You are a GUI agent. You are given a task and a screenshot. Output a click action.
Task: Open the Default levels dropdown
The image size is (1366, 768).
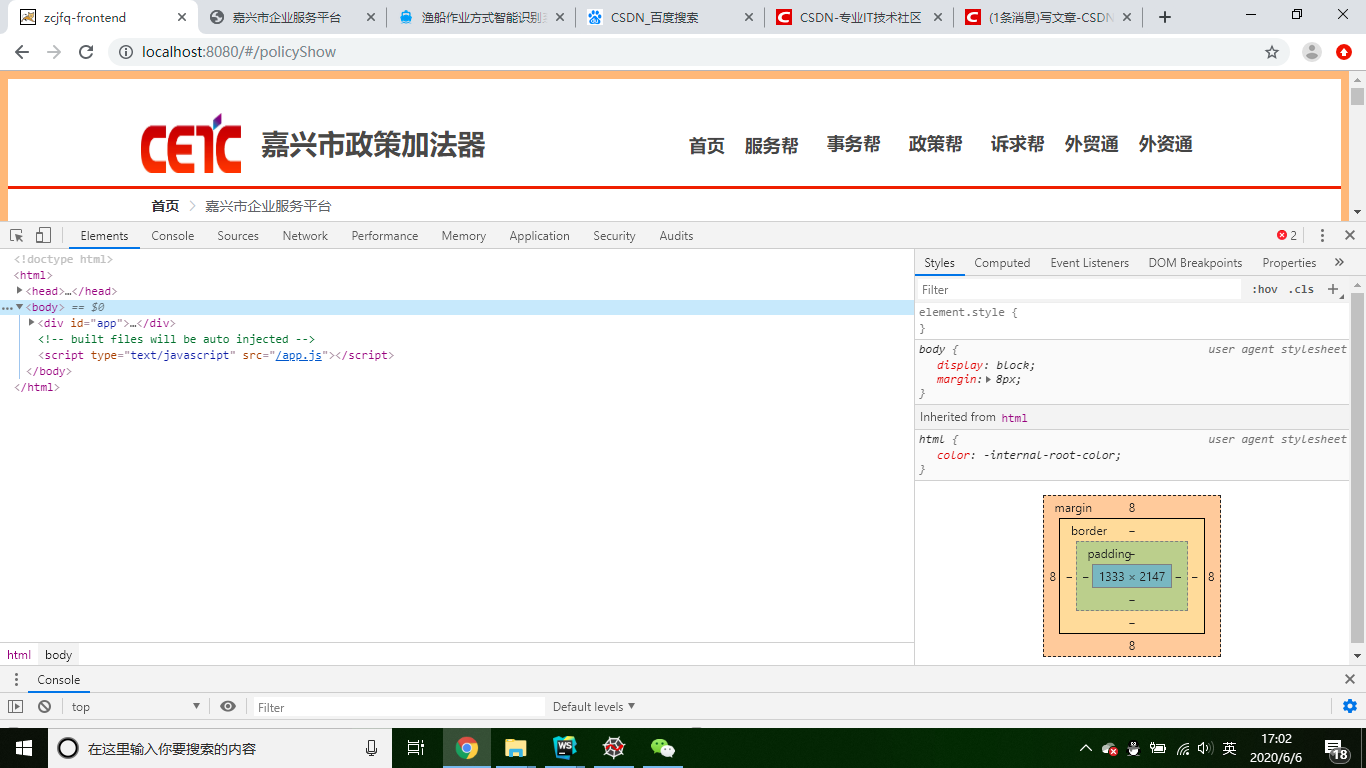click(594, 706)
